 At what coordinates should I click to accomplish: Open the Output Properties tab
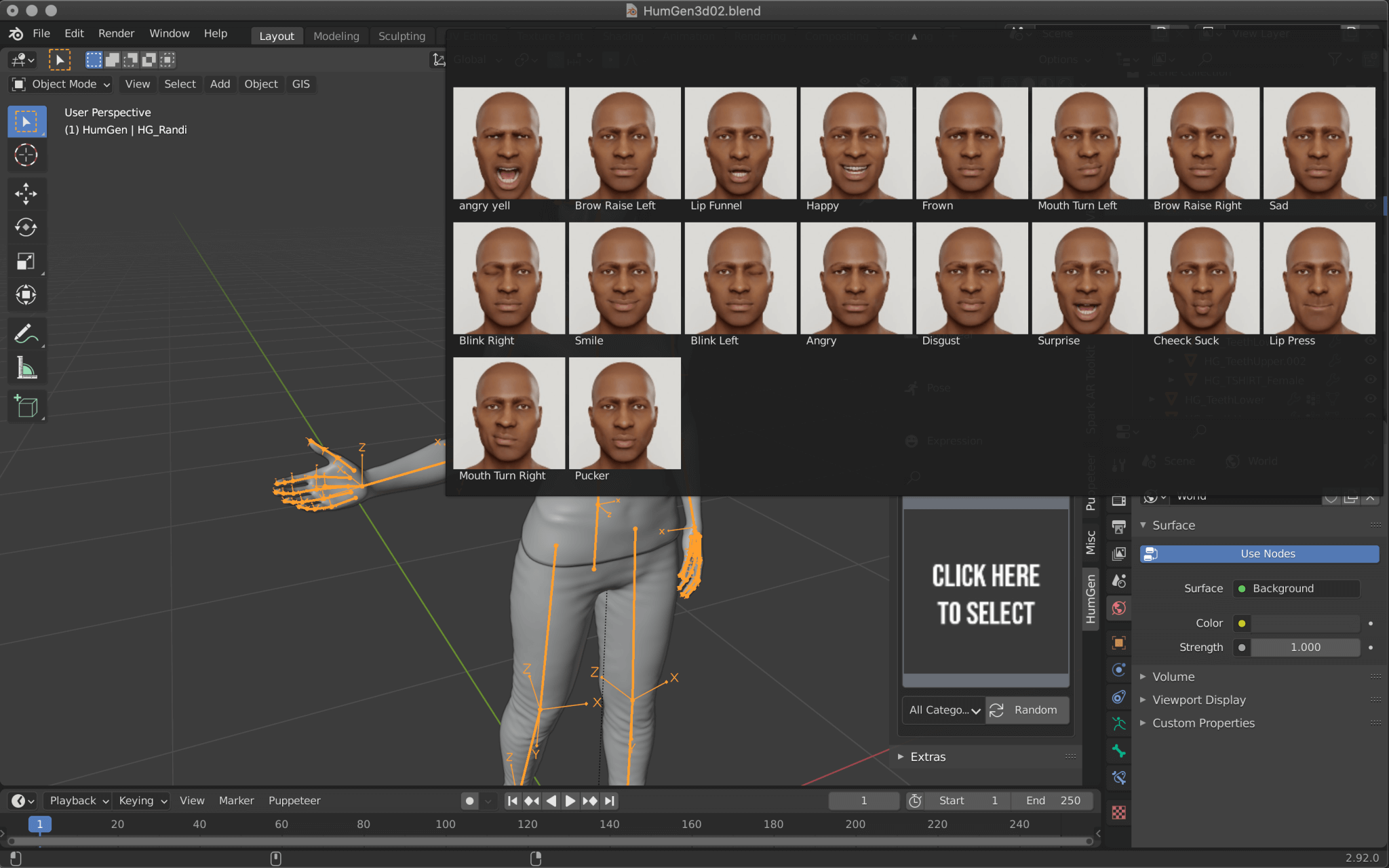1118,527
